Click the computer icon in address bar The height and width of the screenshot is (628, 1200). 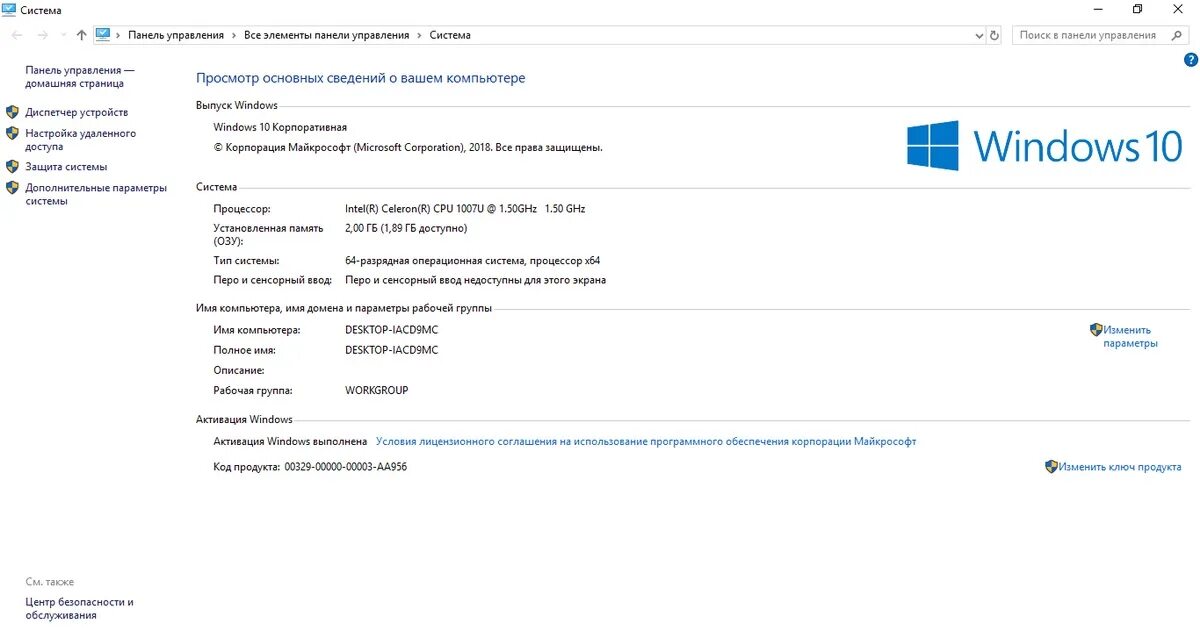coord(102,35)
